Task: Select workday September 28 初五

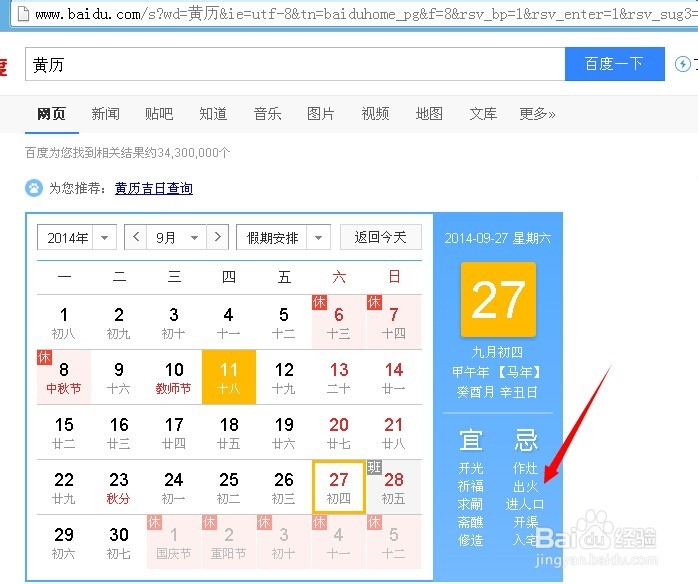Action: pyautogui.click(x=394, y=487)
